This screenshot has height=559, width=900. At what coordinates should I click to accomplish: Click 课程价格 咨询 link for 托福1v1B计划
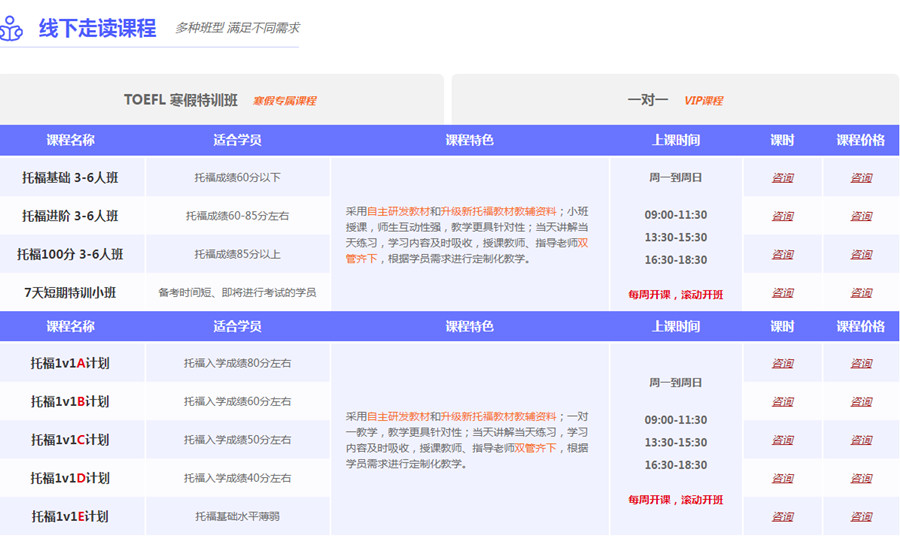pos(861,402)
